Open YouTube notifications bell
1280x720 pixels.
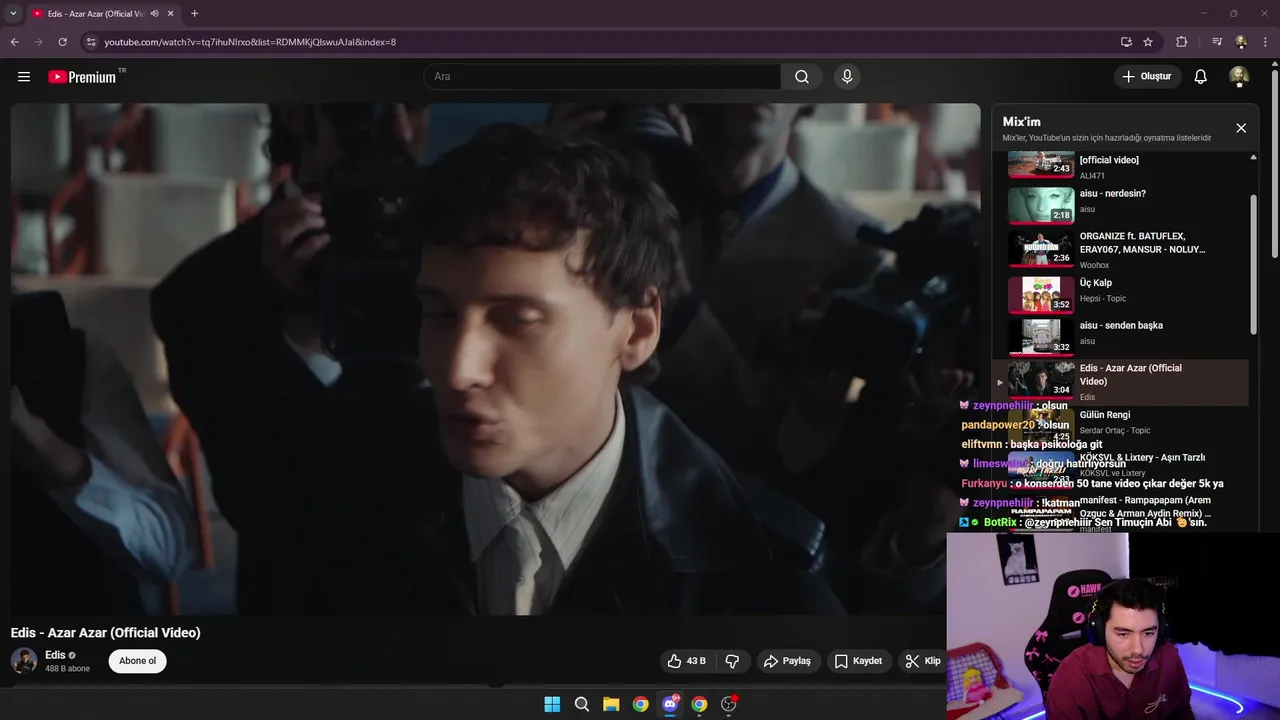(x=1201, y=77)
